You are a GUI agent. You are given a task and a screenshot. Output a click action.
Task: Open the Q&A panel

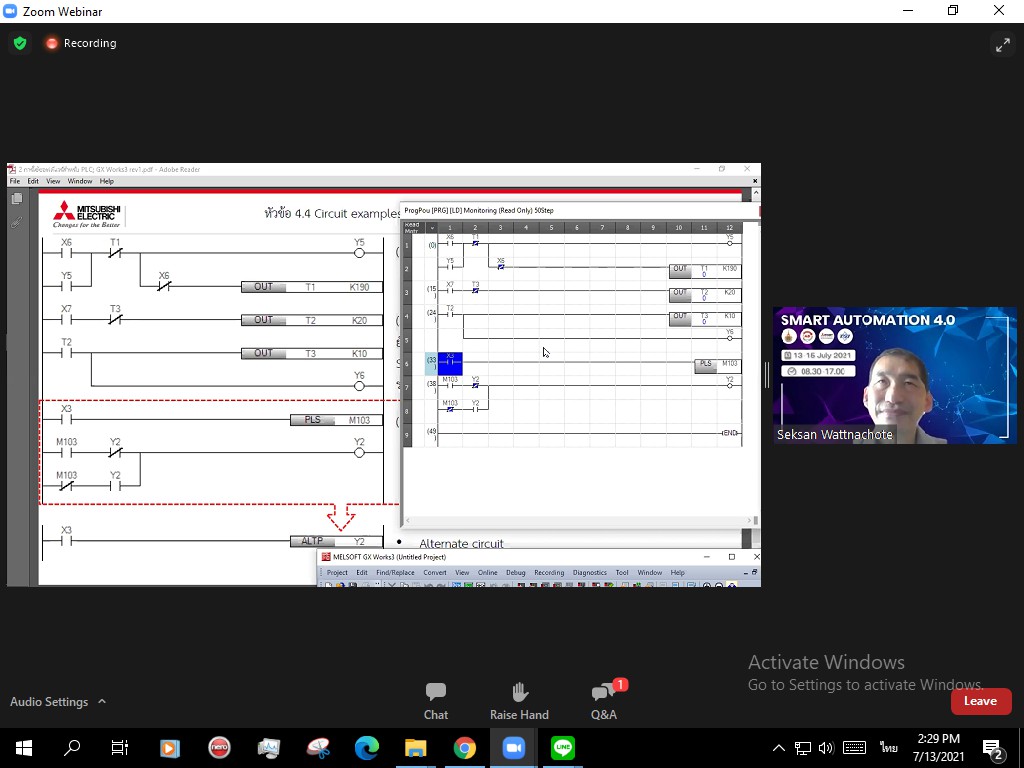[604, 701]
